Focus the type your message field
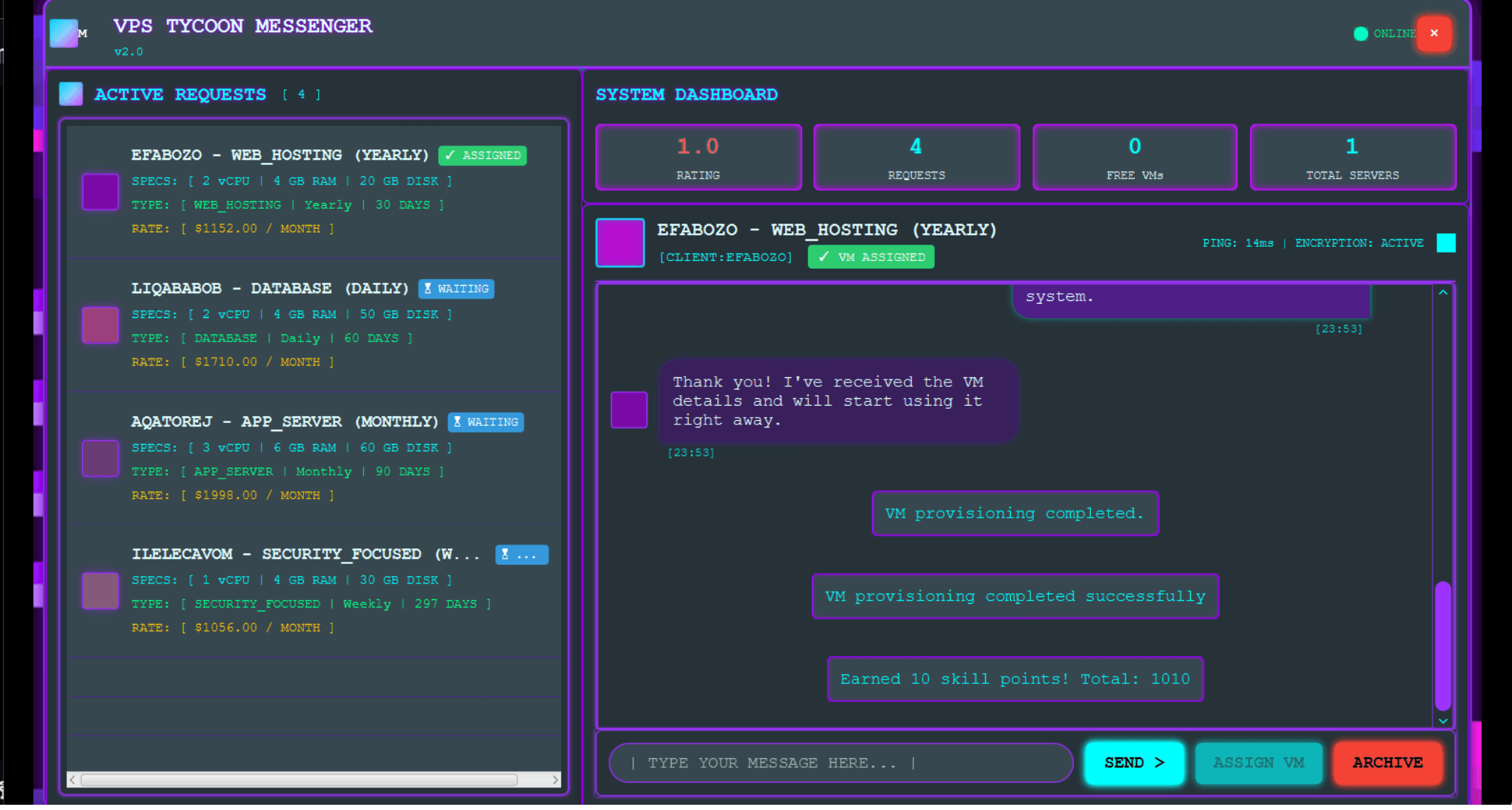 click(840, 763)
